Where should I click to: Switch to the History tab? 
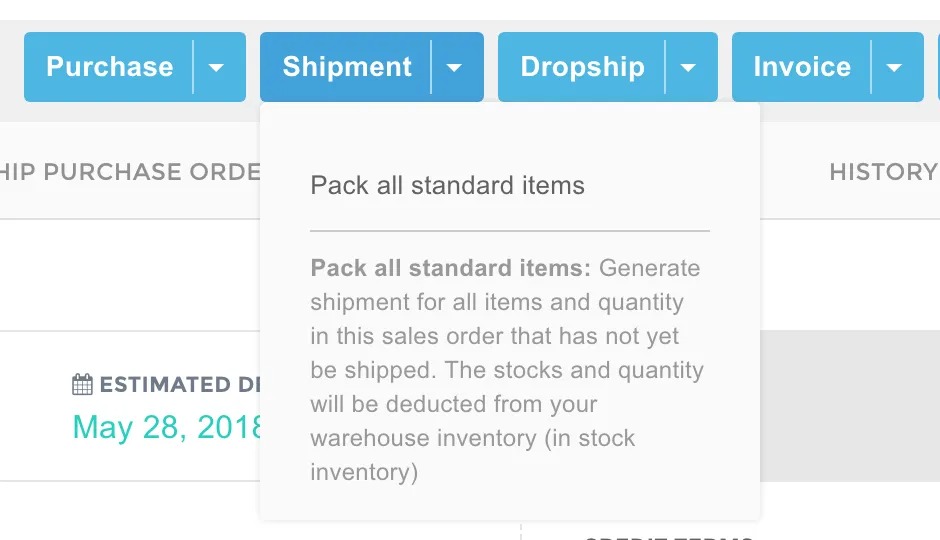pos(882,172)
